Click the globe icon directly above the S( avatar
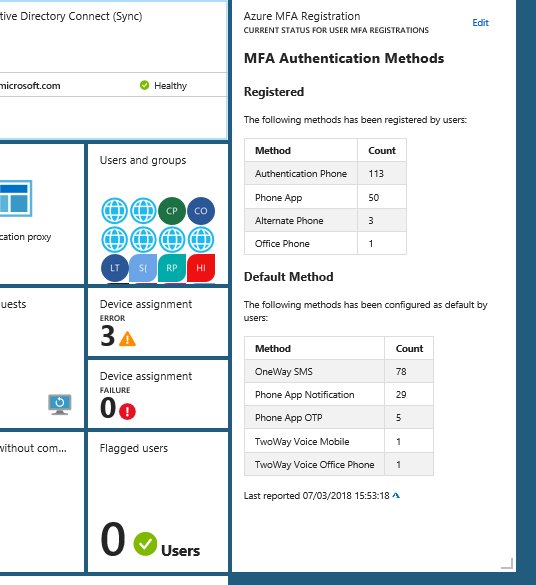The width and height of the screenshot is (536, 585). [143, 239]
